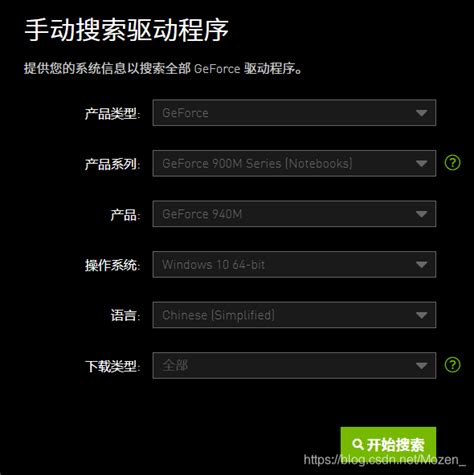Open the GeForce 900M Series (Notebooks) selector
Image resolution: width=474 pixels, height=475 pixels.
click(294, 163)
